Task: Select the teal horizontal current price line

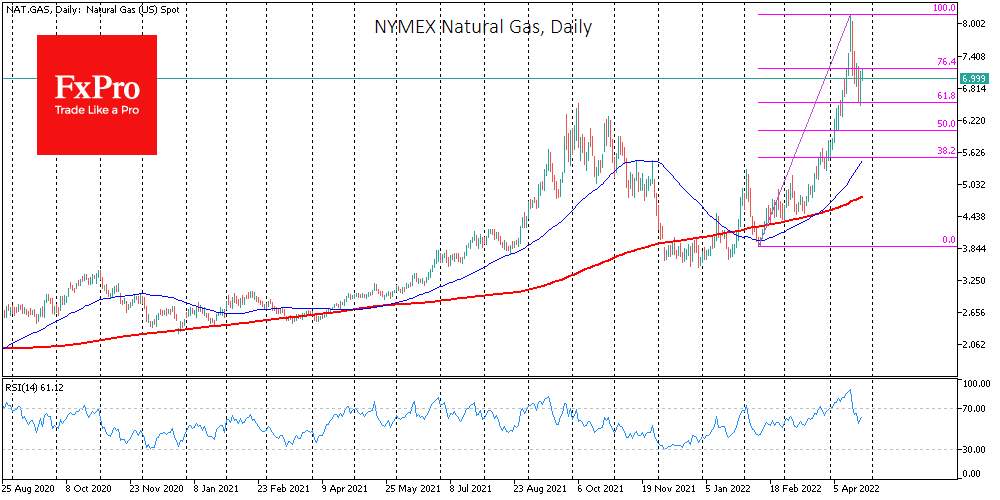Action: (480, 78)
